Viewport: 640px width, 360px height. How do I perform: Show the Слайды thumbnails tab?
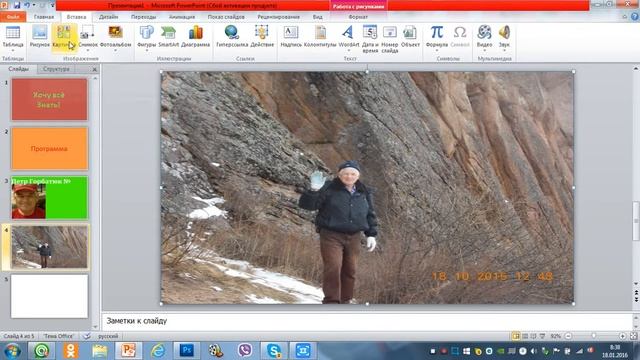coord(18,69)
